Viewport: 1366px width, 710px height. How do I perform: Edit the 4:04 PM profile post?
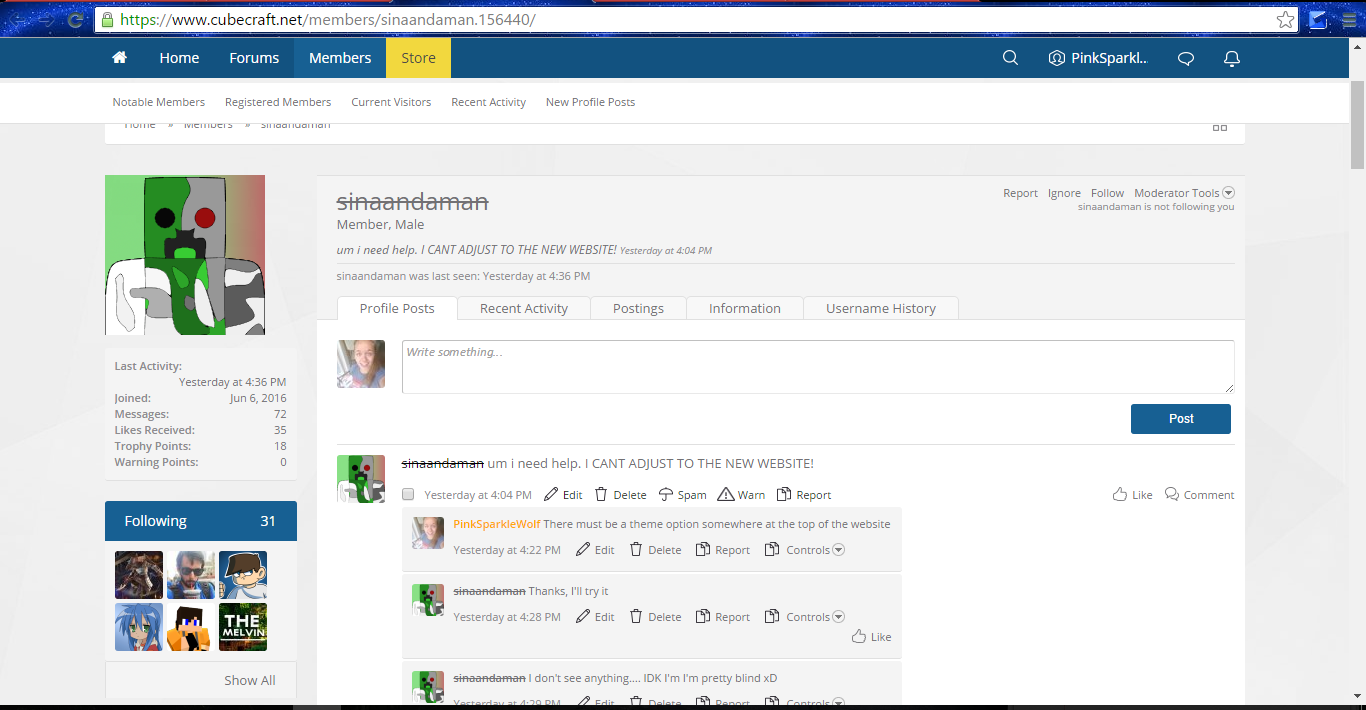(x=563, y=495)
